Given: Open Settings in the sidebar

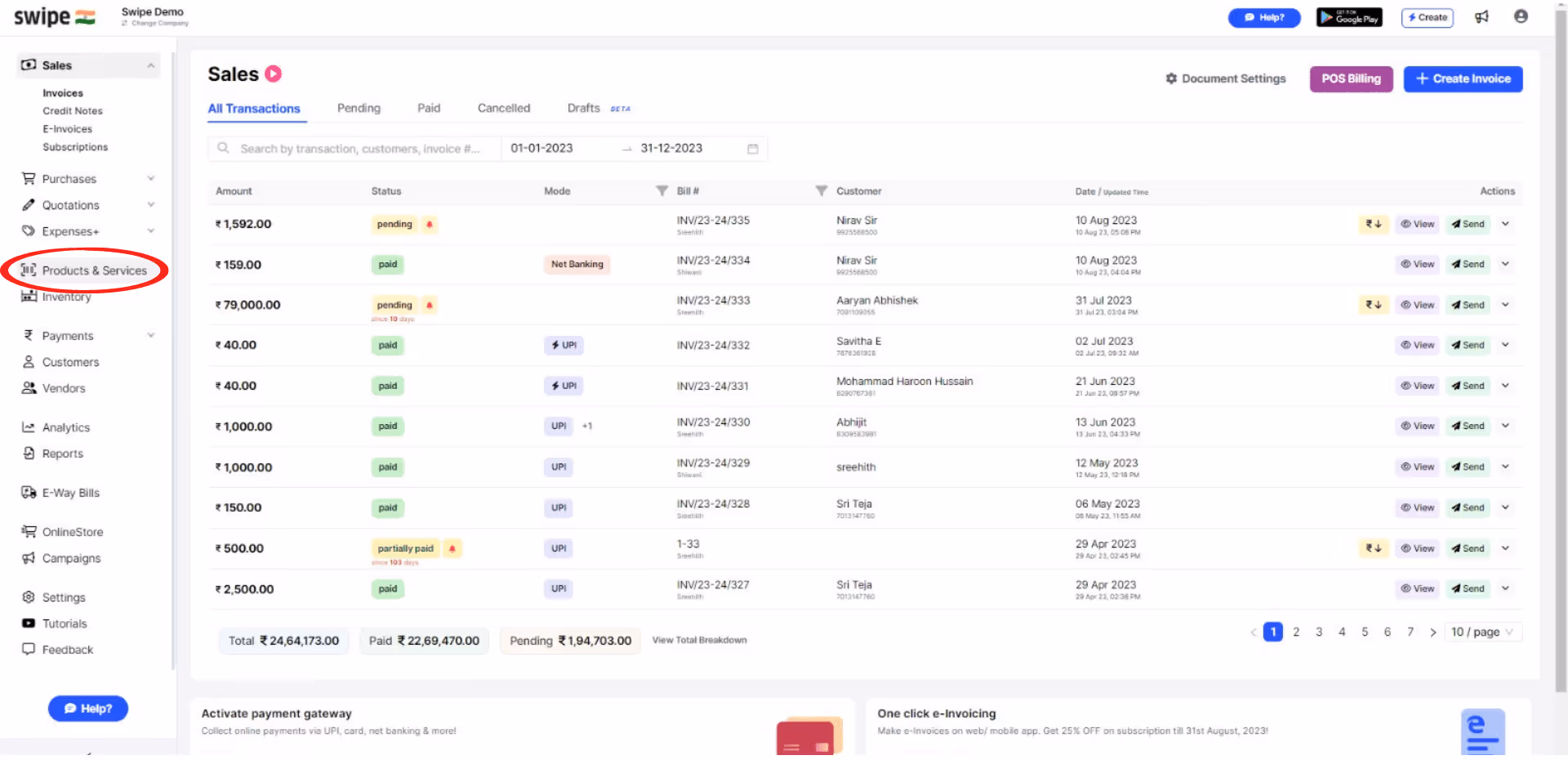Looking at the screenshot, I should click(53, 597).
